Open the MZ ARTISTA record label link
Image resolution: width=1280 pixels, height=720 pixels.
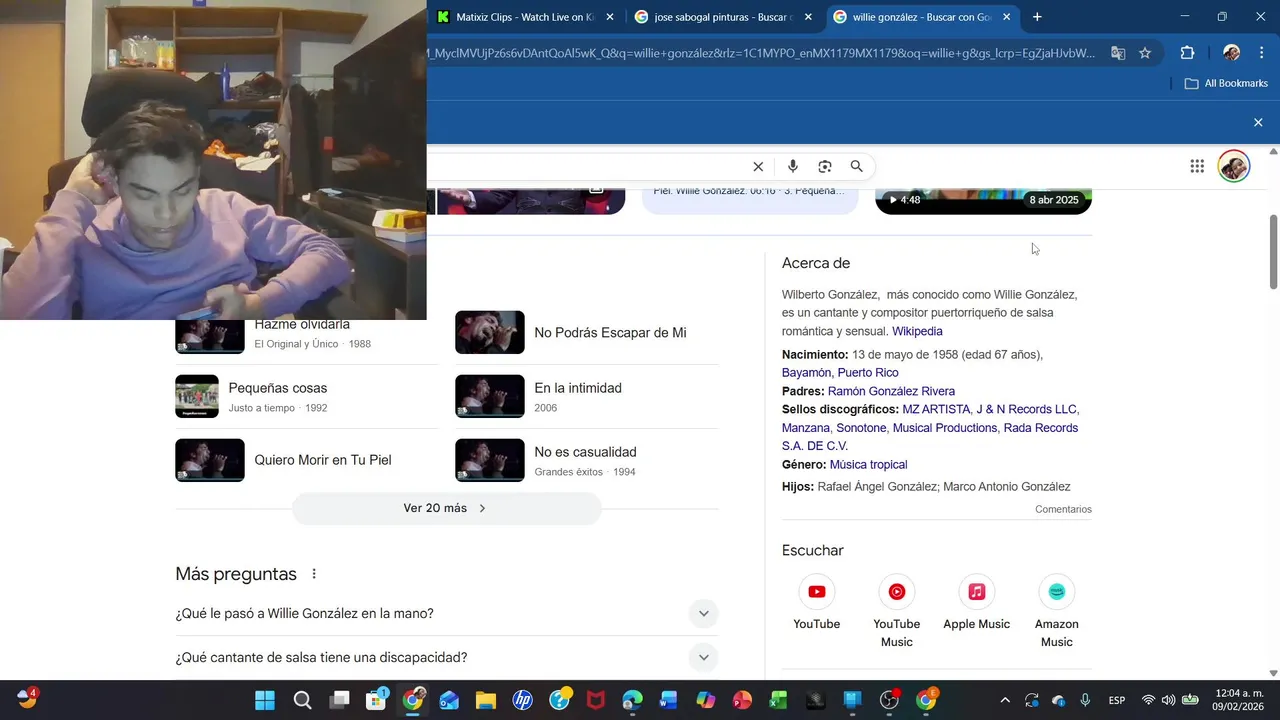(936, 409)
